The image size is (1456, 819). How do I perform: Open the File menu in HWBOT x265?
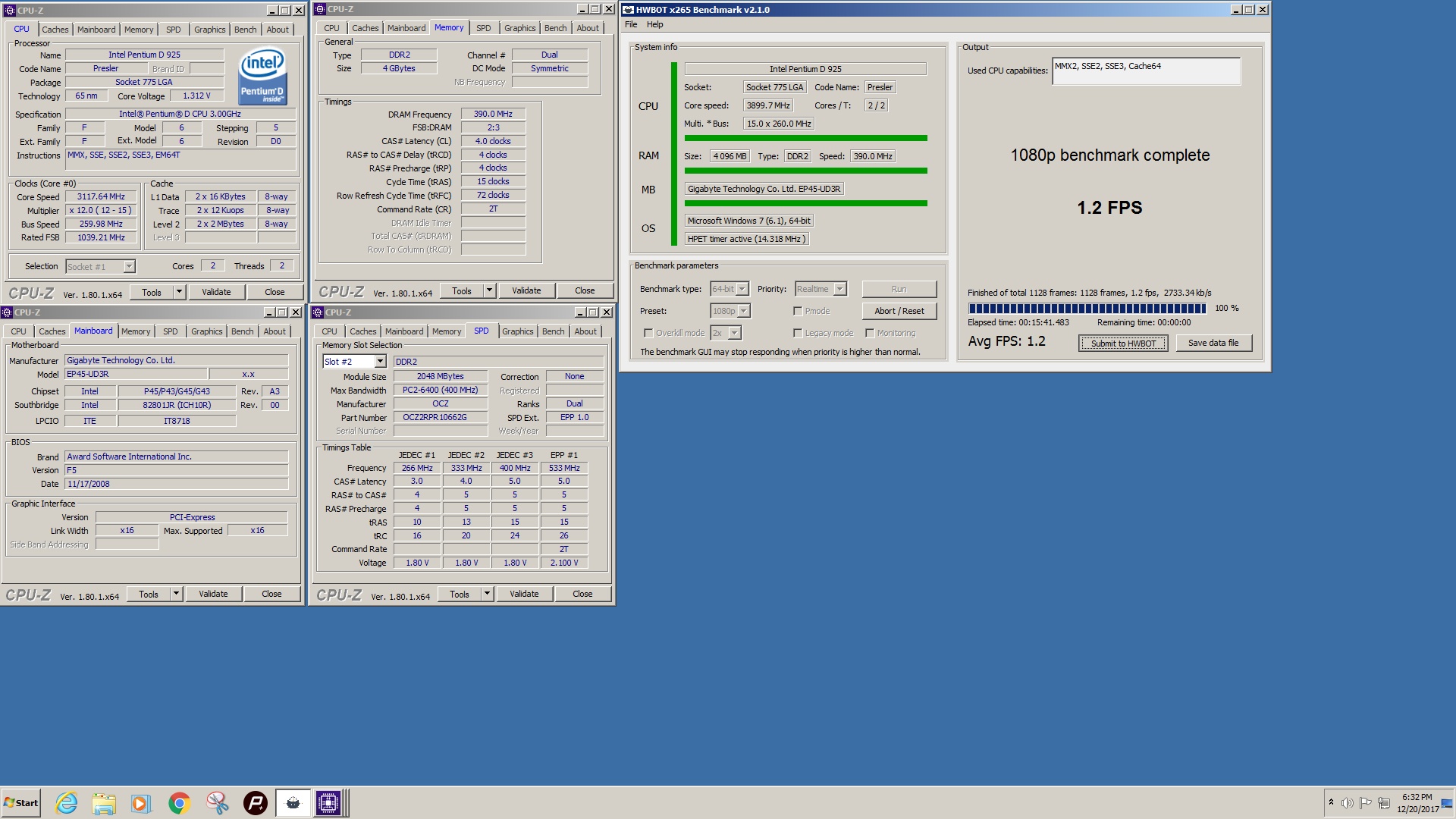coord(631,24)
